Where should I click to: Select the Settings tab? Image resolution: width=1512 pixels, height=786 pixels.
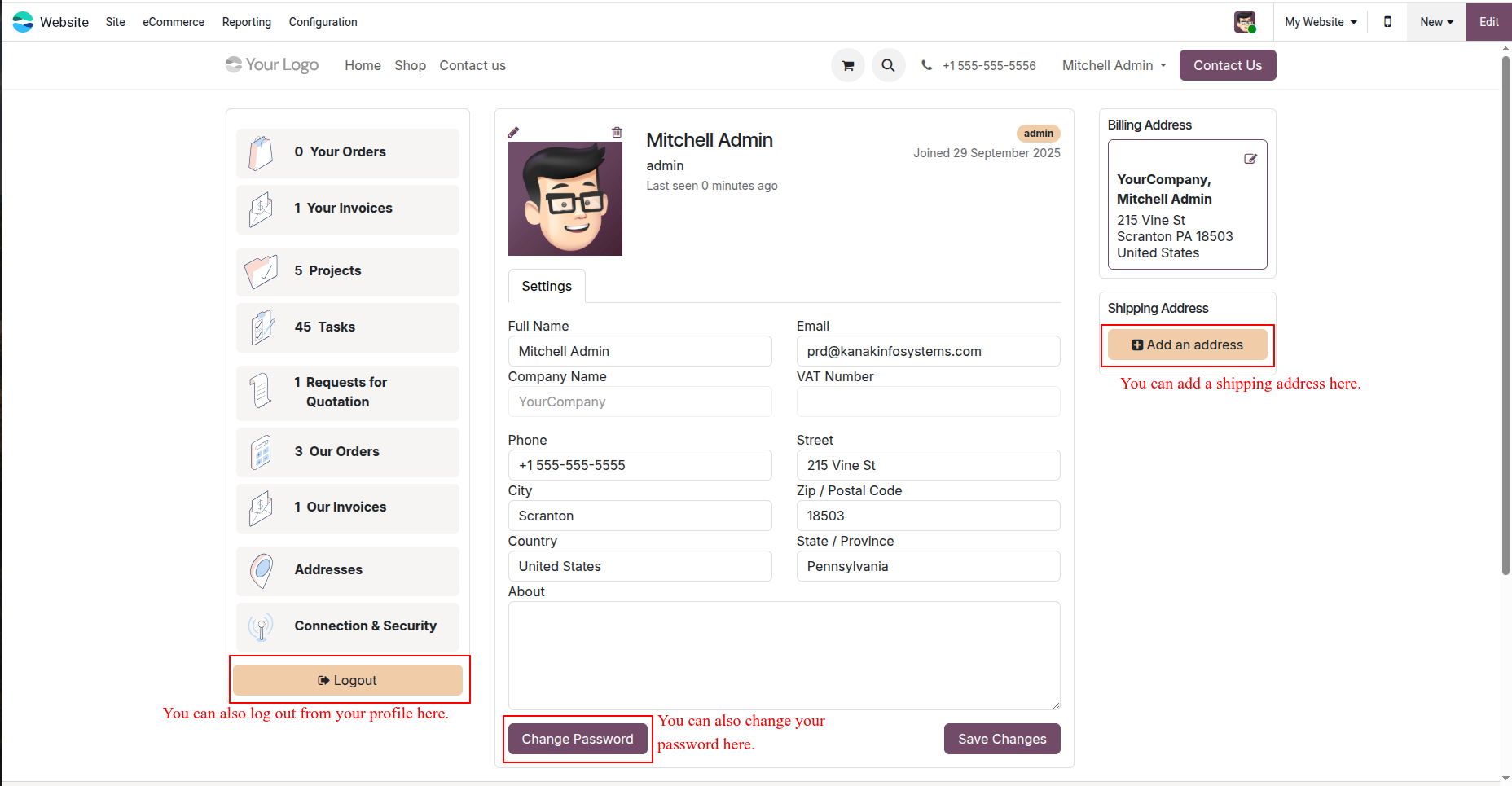click(x=547, y=286)
